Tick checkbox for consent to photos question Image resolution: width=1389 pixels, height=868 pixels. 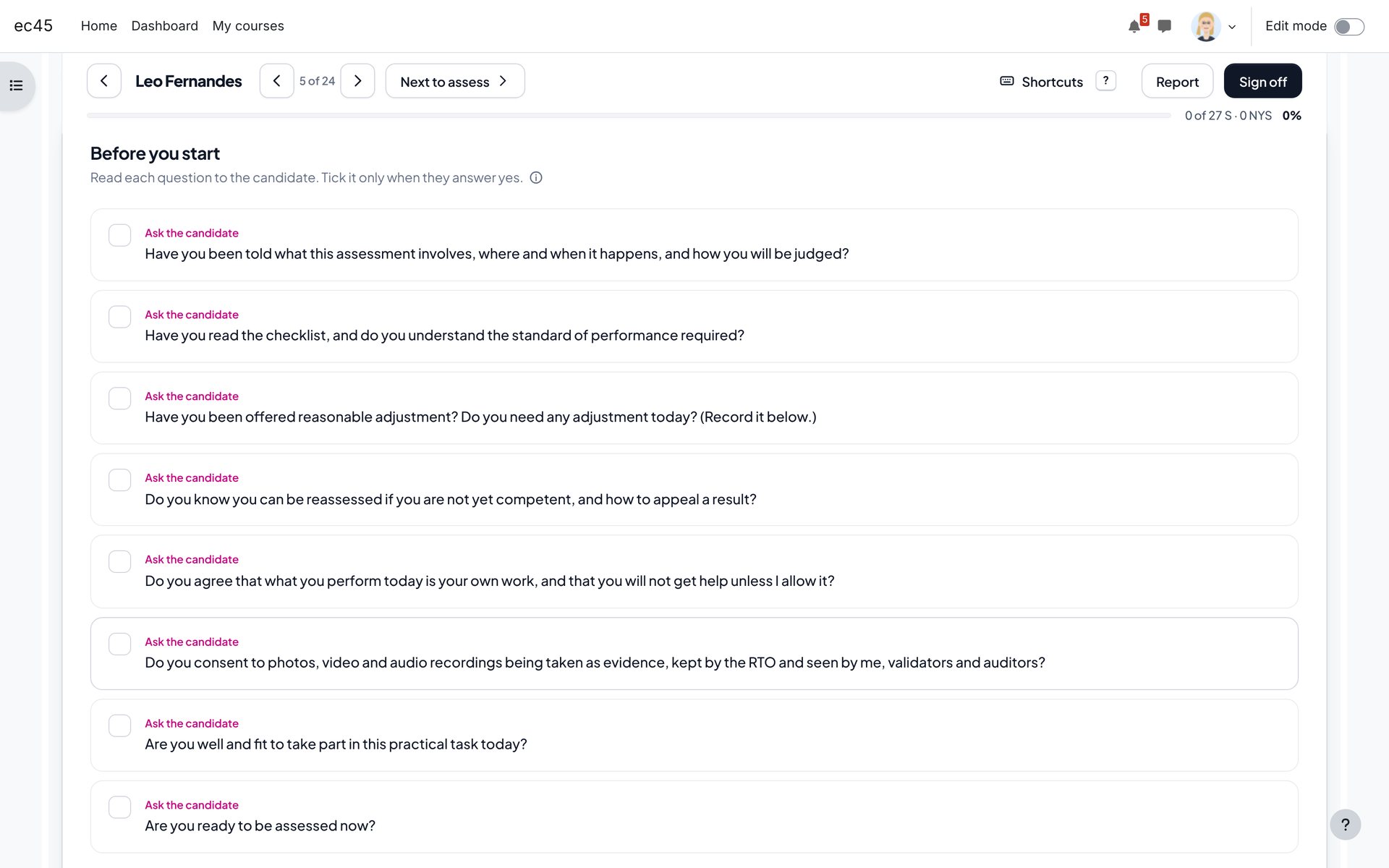(119, 644)
